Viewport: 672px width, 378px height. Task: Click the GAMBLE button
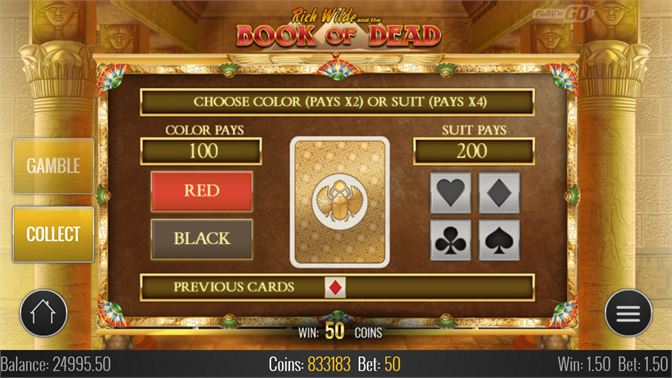click(53, 166)
